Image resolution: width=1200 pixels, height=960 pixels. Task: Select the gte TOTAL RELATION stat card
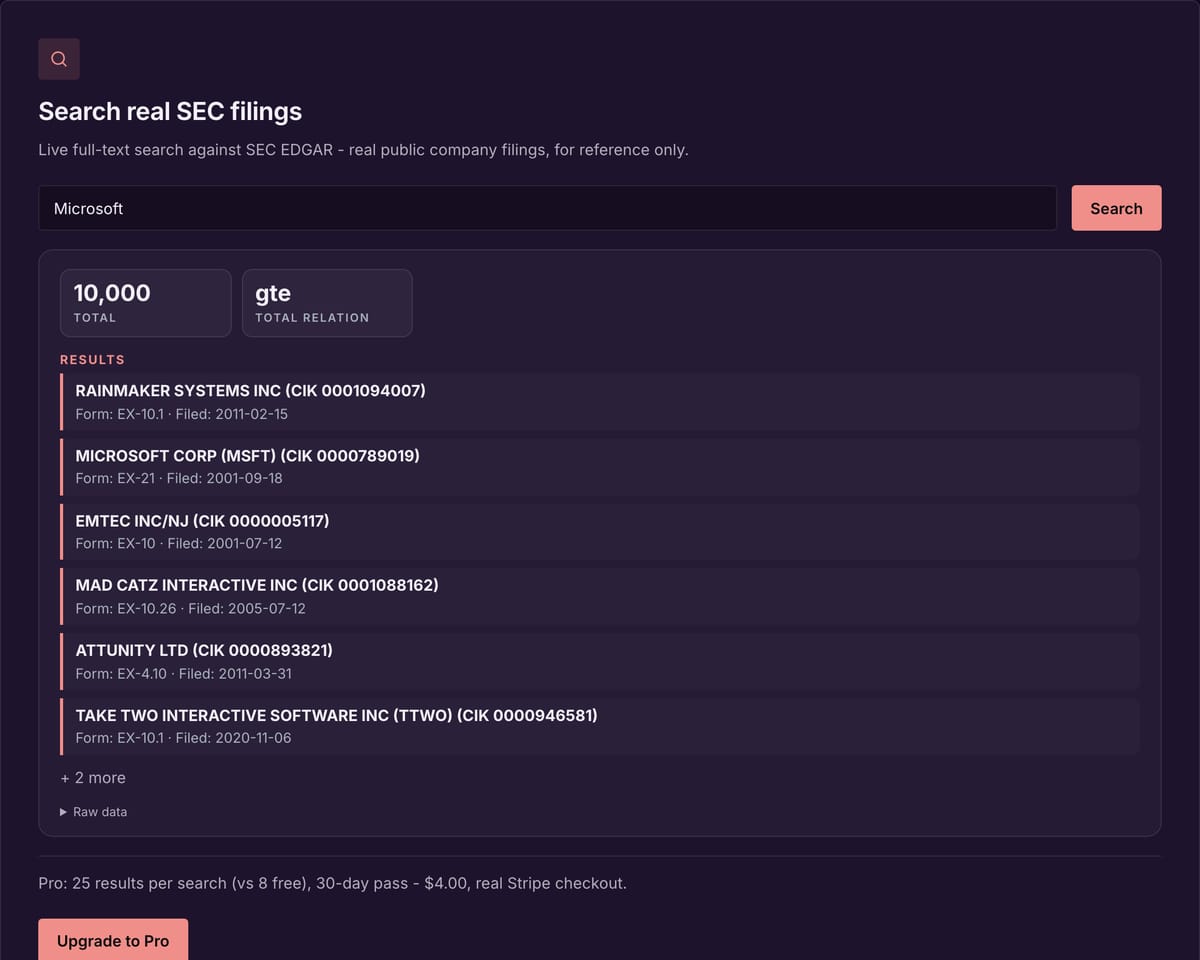327,303
